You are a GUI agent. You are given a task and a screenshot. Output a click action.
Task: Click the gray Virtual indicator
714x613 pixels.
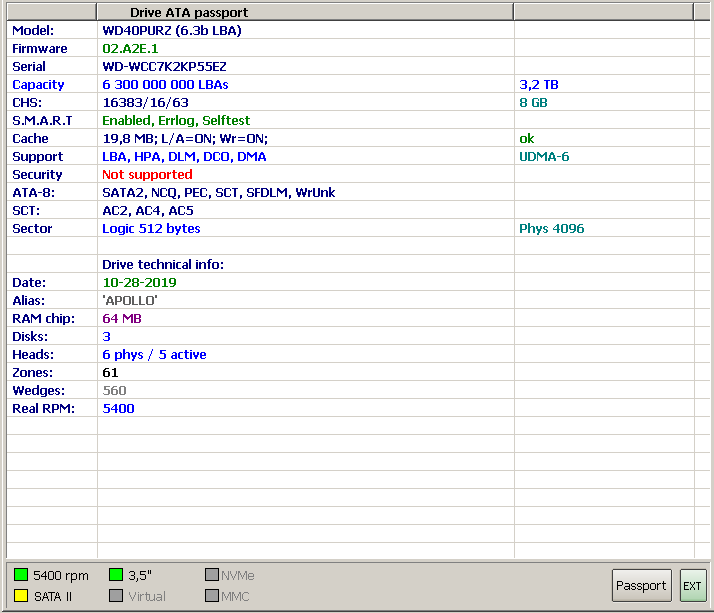[116, 596]
